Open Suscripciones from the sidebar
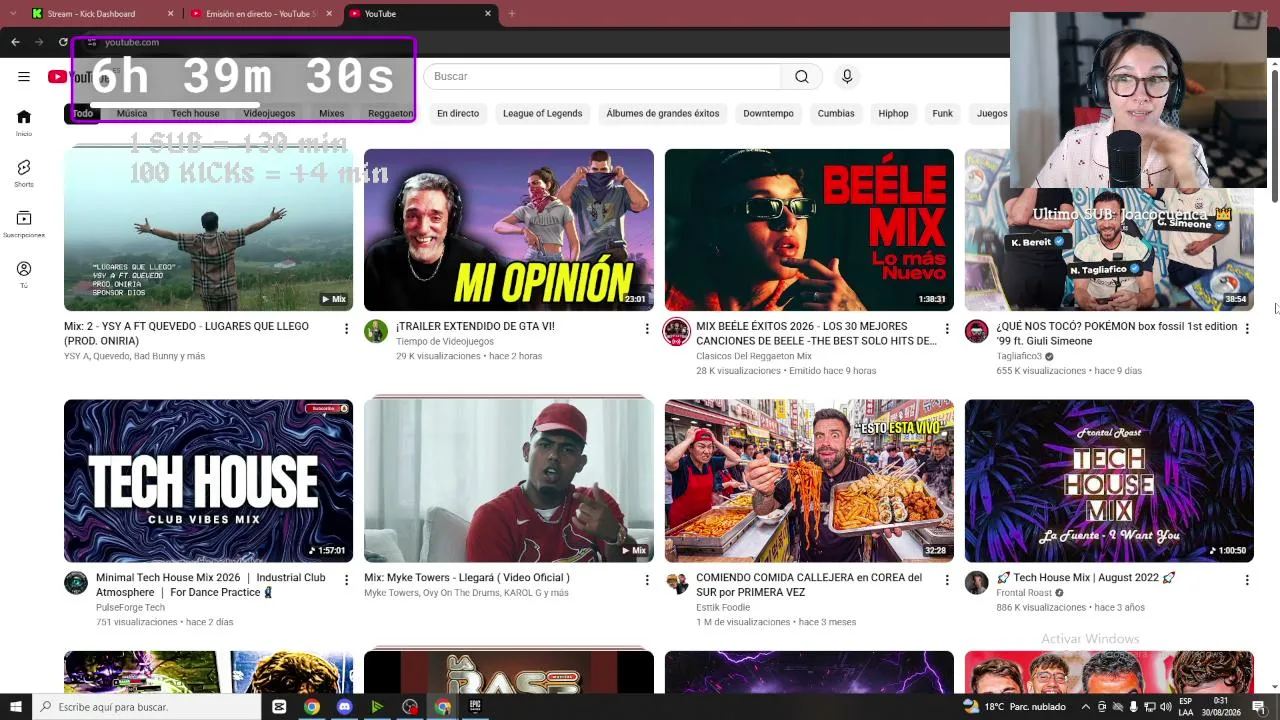The image size is (1280, 720). pyautogui.click(x=24, y=224)
